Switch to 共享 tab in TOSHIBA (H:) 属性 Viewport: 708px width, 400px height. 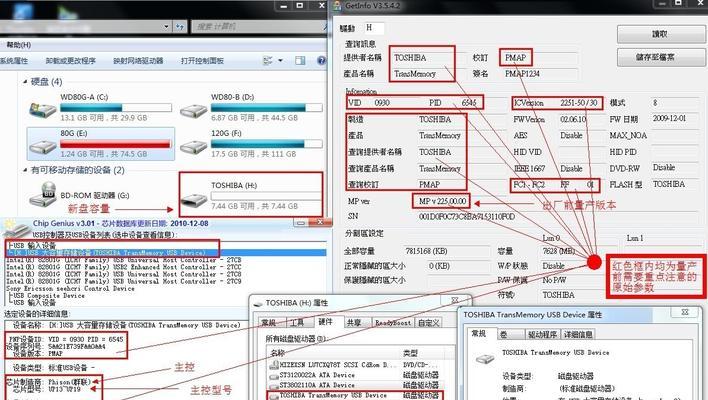(x=354, y=322)
